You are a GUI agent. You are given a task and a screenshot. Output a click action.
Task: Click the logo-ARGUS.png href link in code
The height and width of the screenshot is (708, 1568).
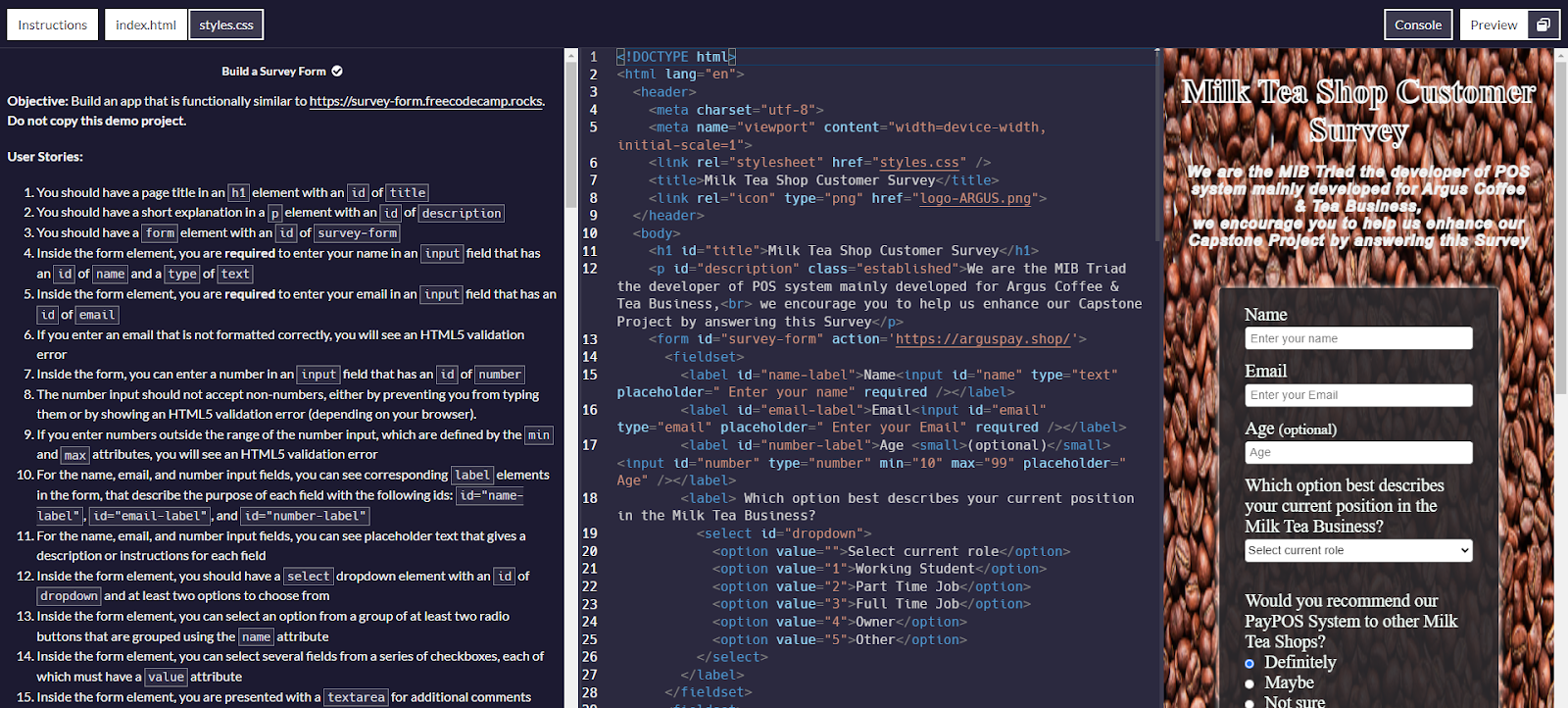pyautogui.click(x=975, y=198)
